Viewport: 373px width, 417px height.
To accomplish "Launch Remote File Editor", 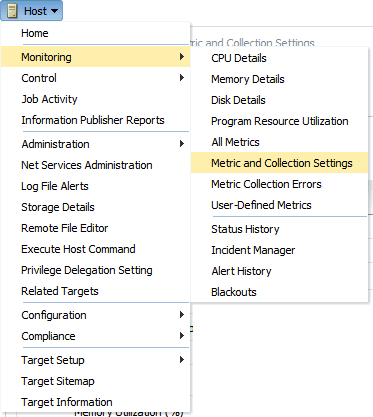I will pyautogui.click(x=65, y=228).
